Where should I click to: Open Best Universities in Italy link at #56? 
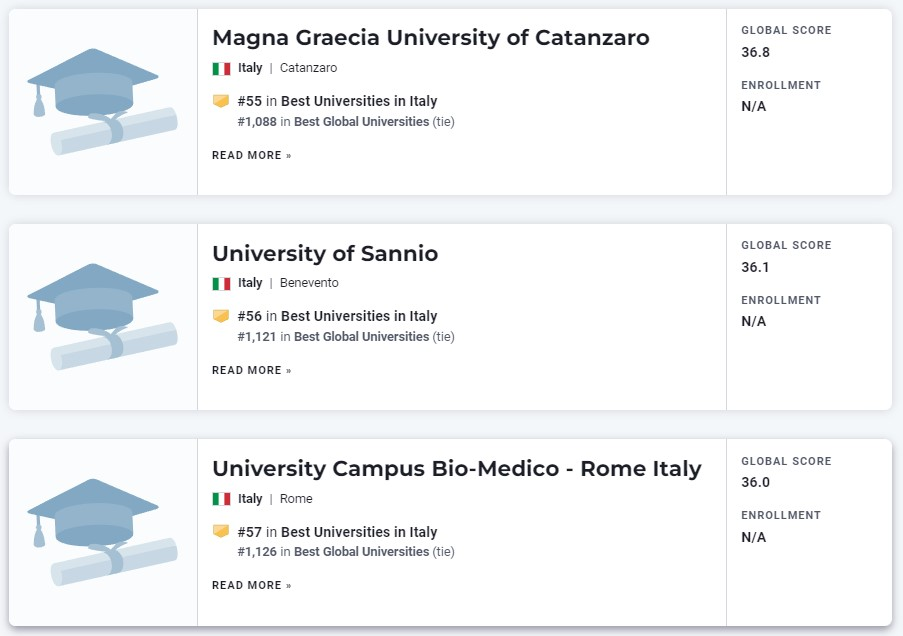pyautogui.click(x=359, y=316)
